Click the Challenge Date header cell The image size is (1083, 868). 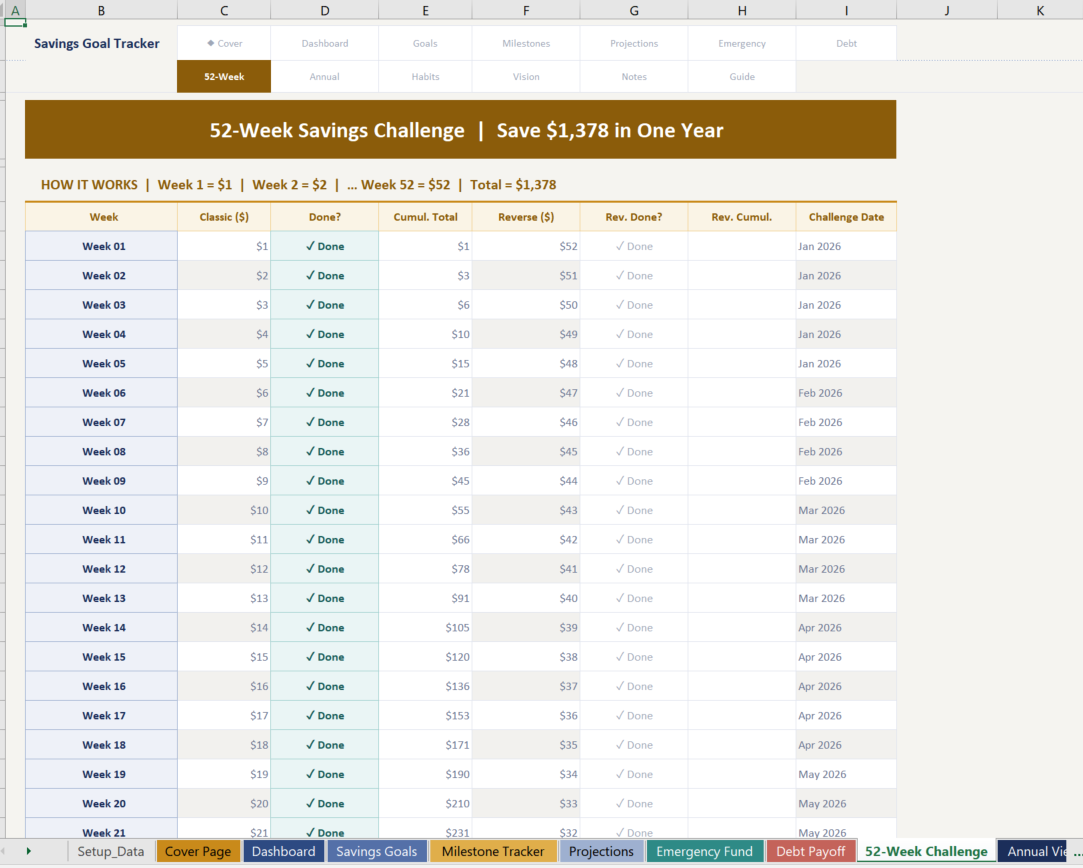[x=846, y=217]
